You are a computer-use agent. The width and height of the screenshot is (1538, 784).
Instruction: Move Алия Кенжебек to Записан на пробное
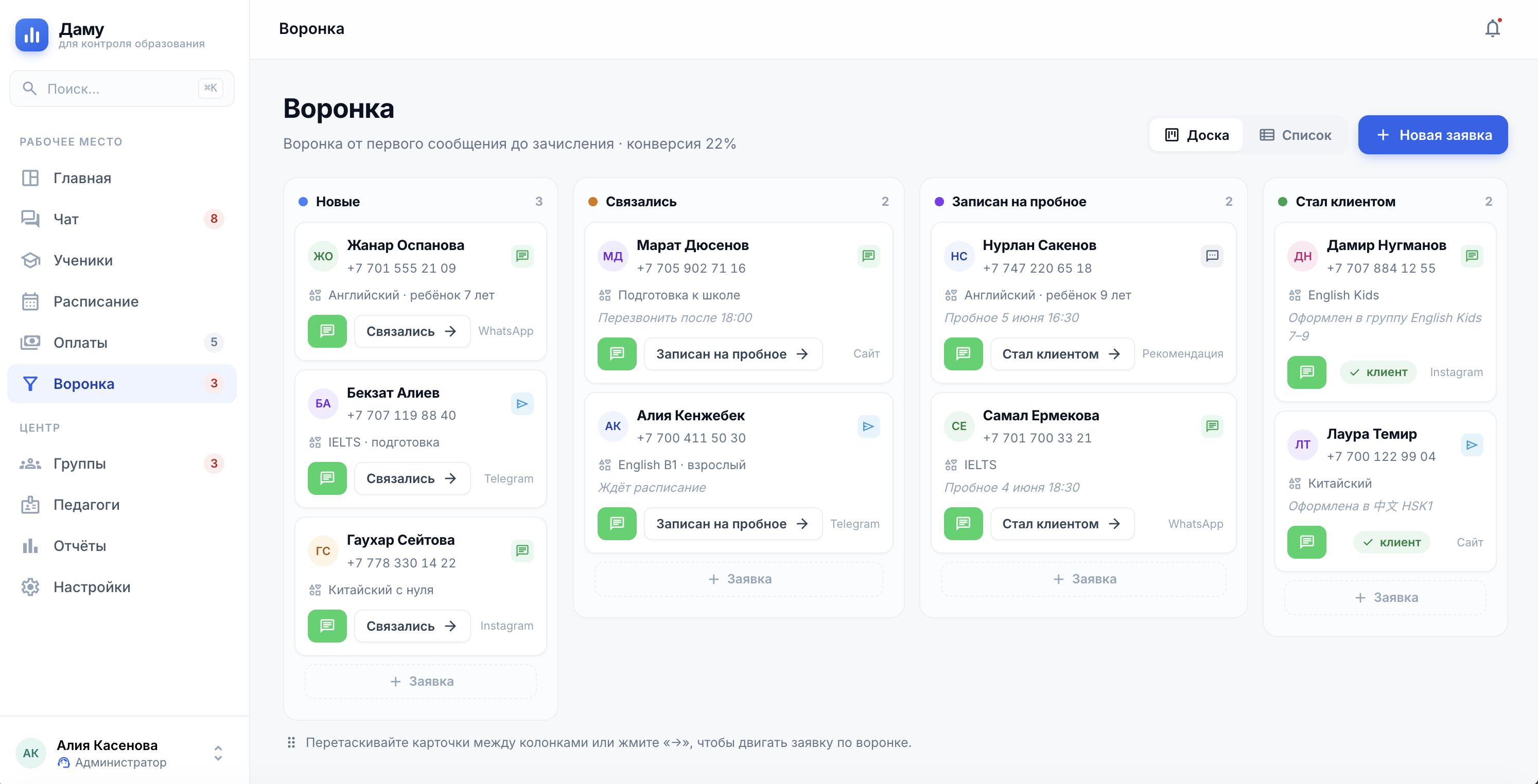732,524
